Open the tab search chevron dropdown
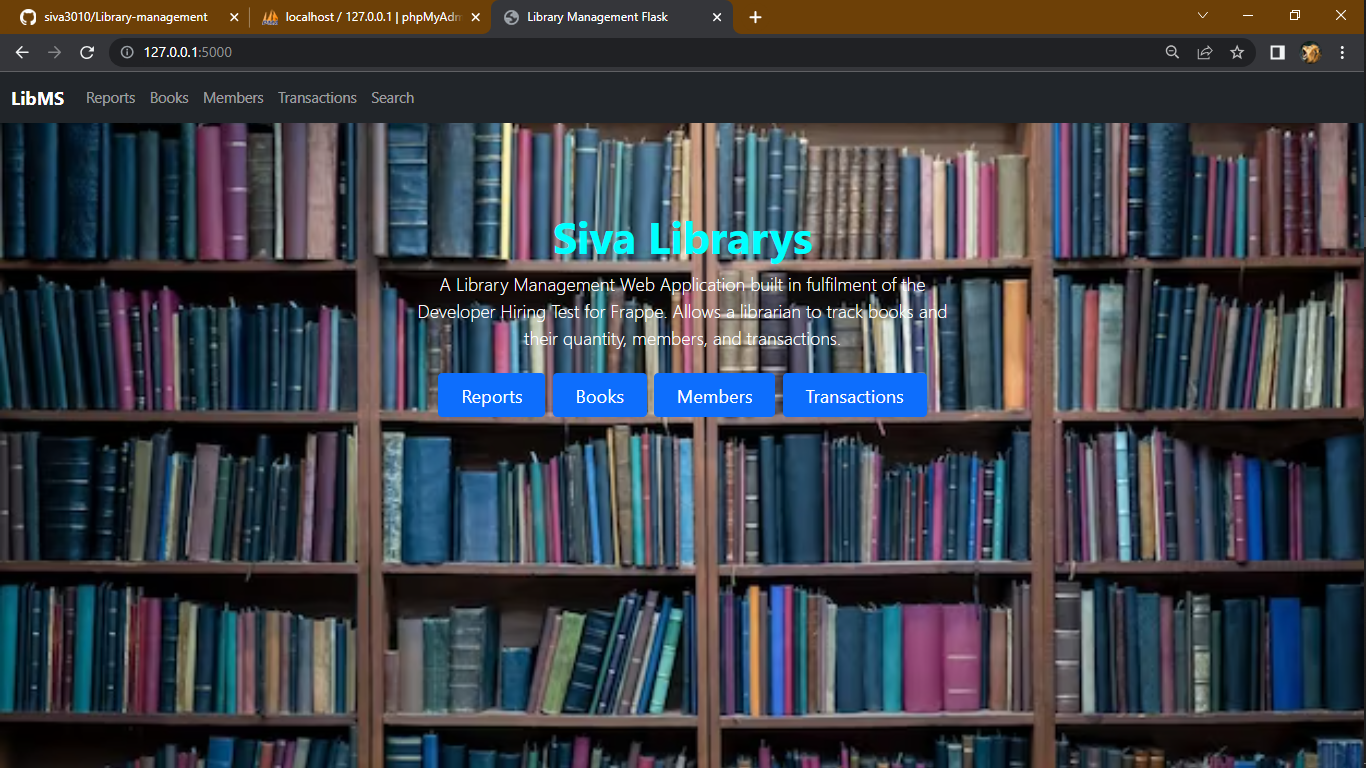Image resolution: width=1366 pixels, height=768 pixels. pyautogui.click(x=1202, y=16)
